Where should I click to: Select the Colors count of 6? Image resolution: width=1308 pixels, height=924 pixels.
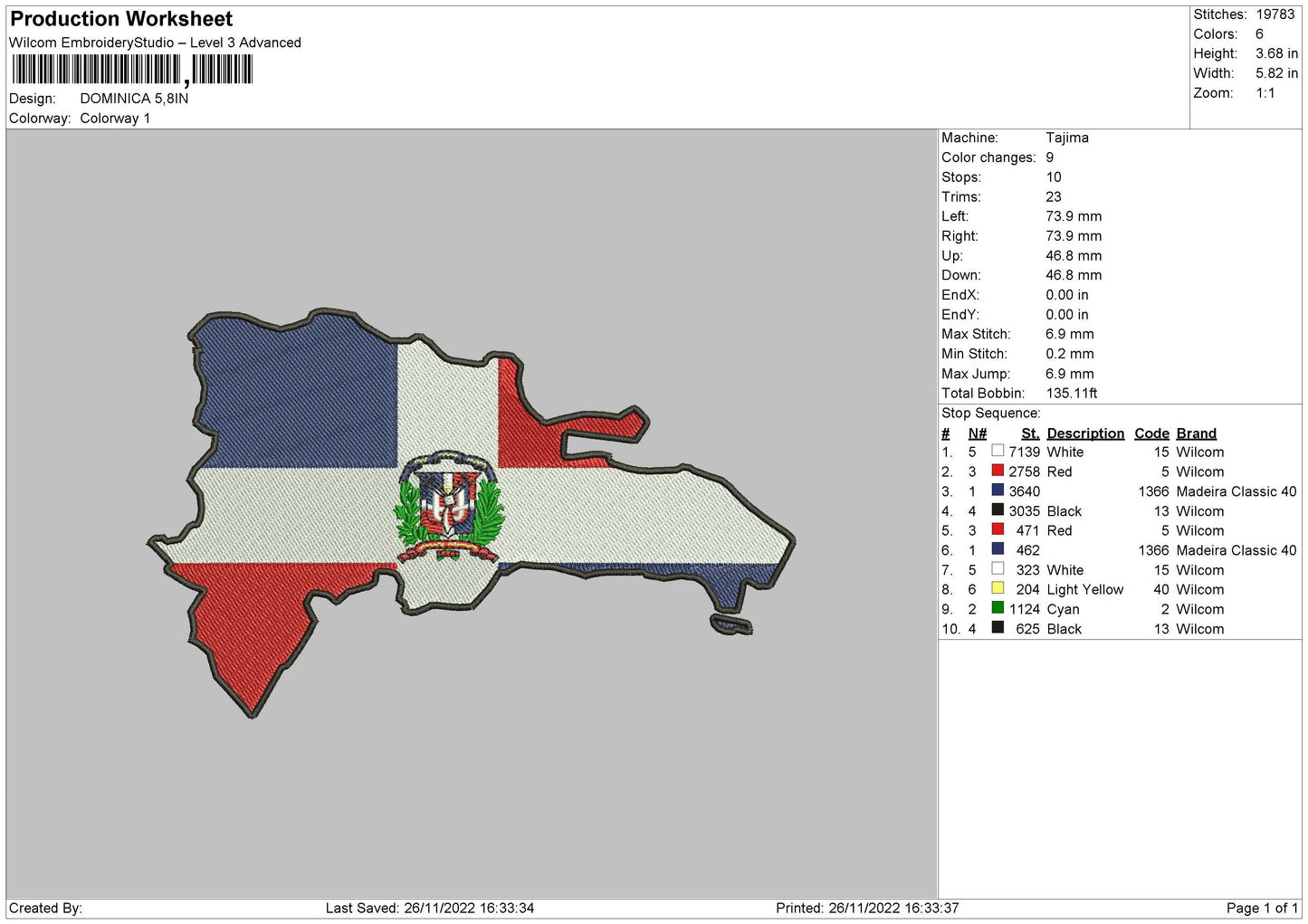(x=1259, y=34)
